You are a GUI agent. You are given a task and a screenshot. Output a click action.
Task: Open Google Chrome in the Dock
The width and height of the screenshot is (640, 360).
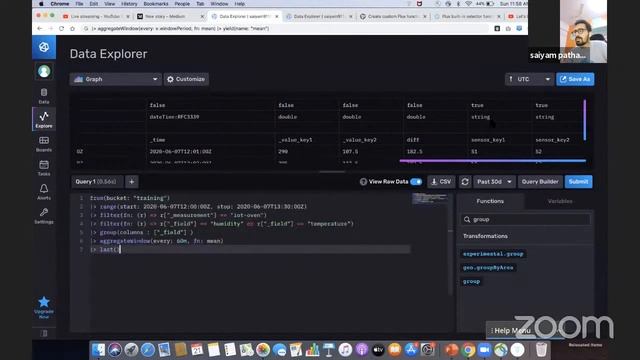[468, 350]
